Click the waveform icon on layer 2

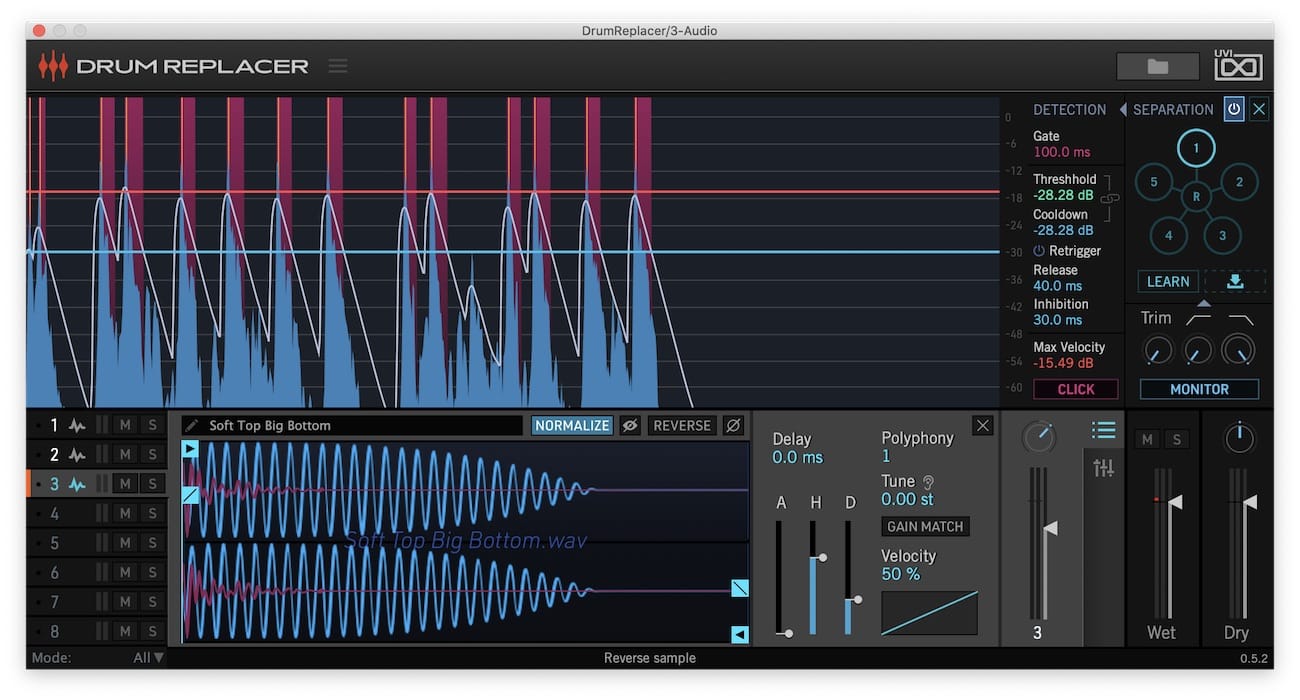tap(77, 455)
